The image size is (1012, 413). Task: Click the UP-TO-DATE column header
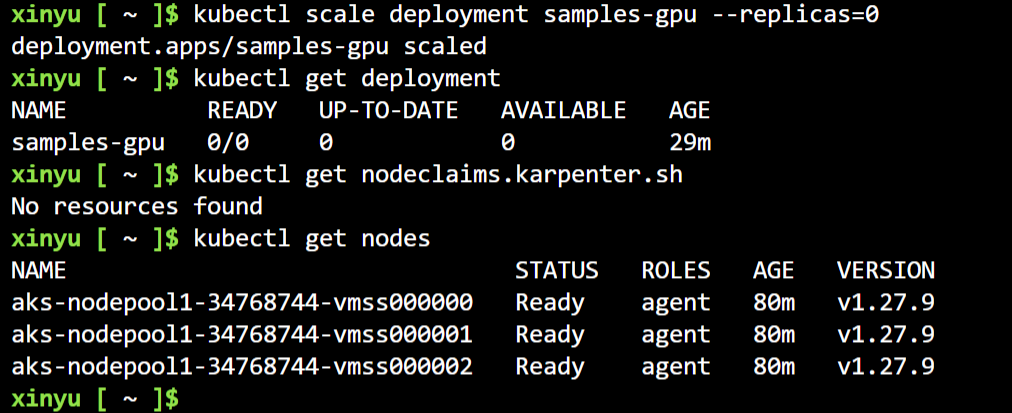coord(388,110)
